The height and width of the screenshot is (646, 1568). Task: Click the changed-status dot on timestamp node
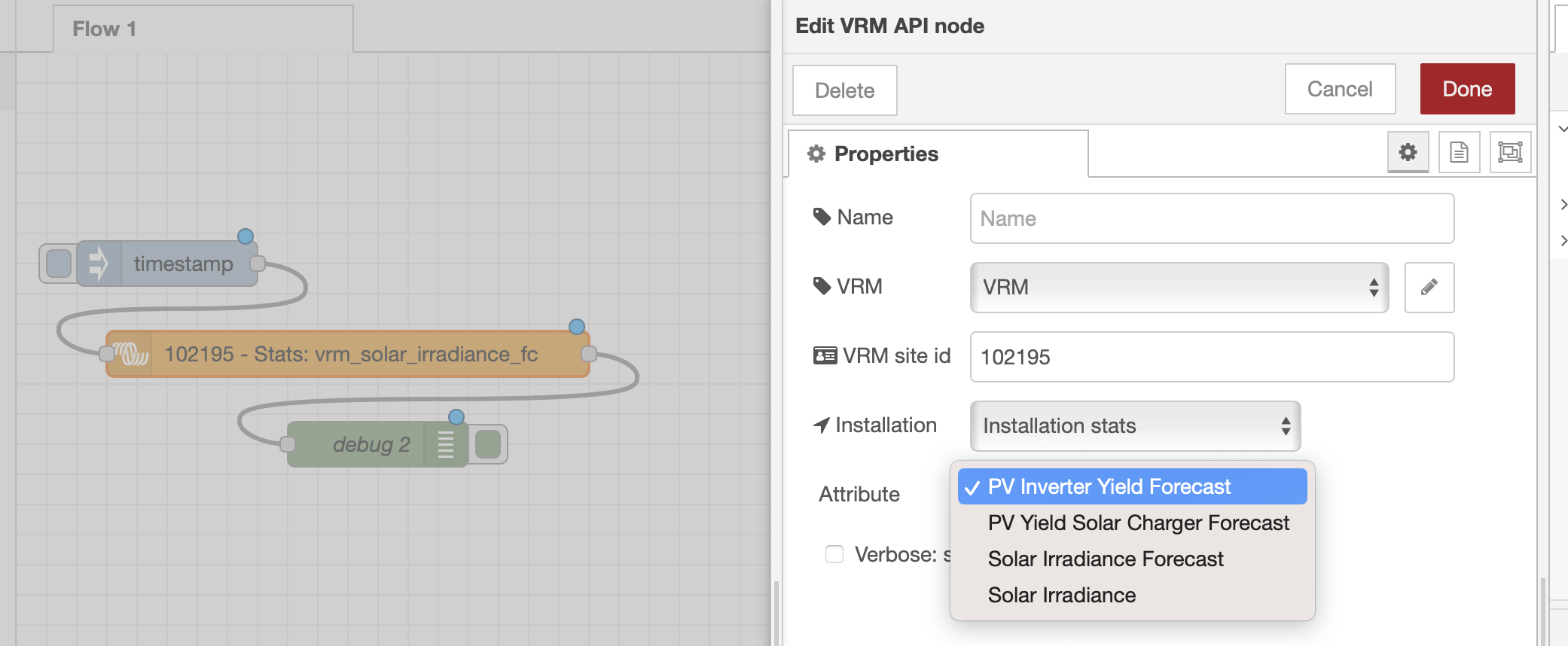(246, 236)
